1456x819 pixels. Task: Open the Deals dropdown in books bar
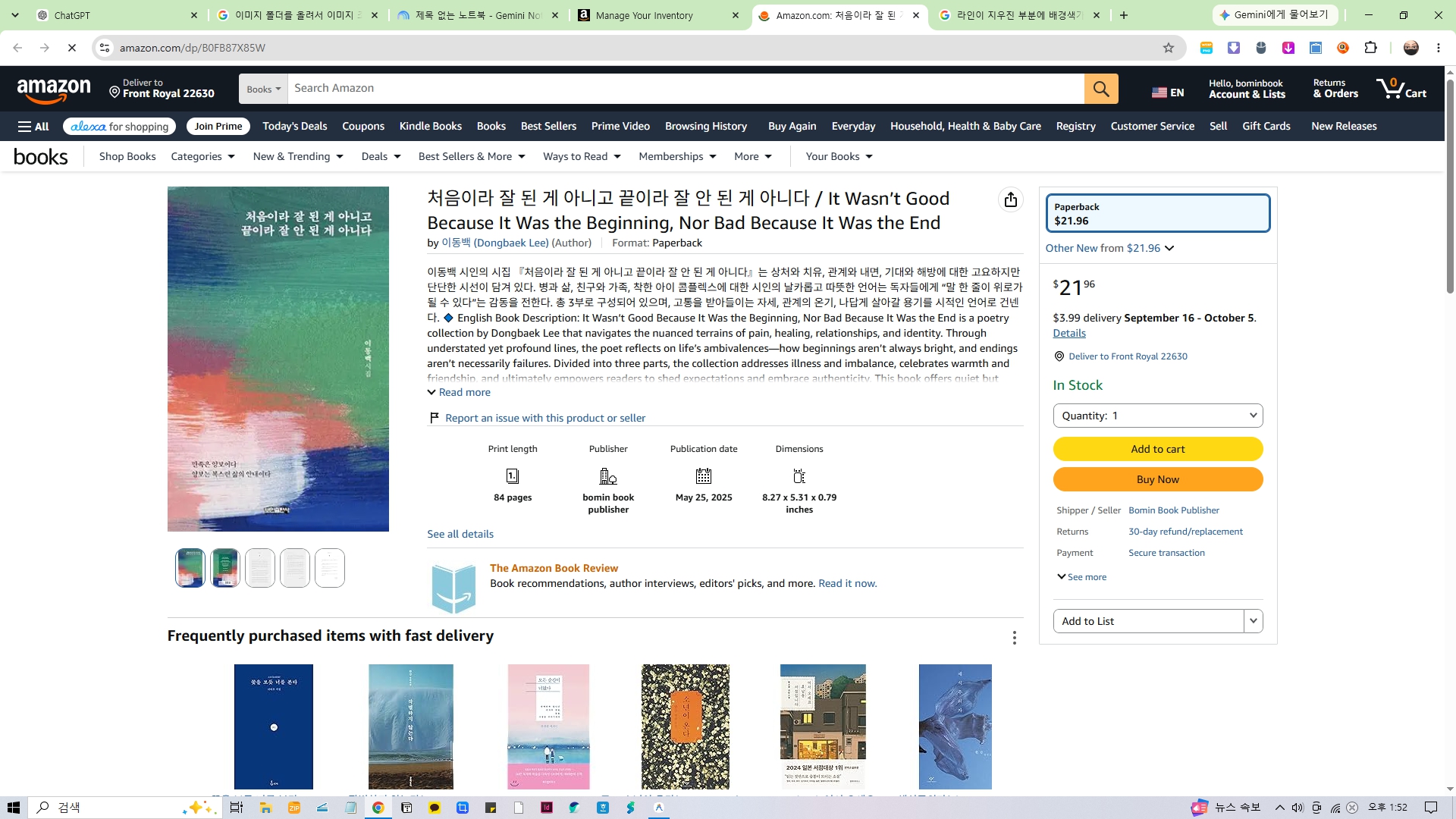(x=381, y=156)
